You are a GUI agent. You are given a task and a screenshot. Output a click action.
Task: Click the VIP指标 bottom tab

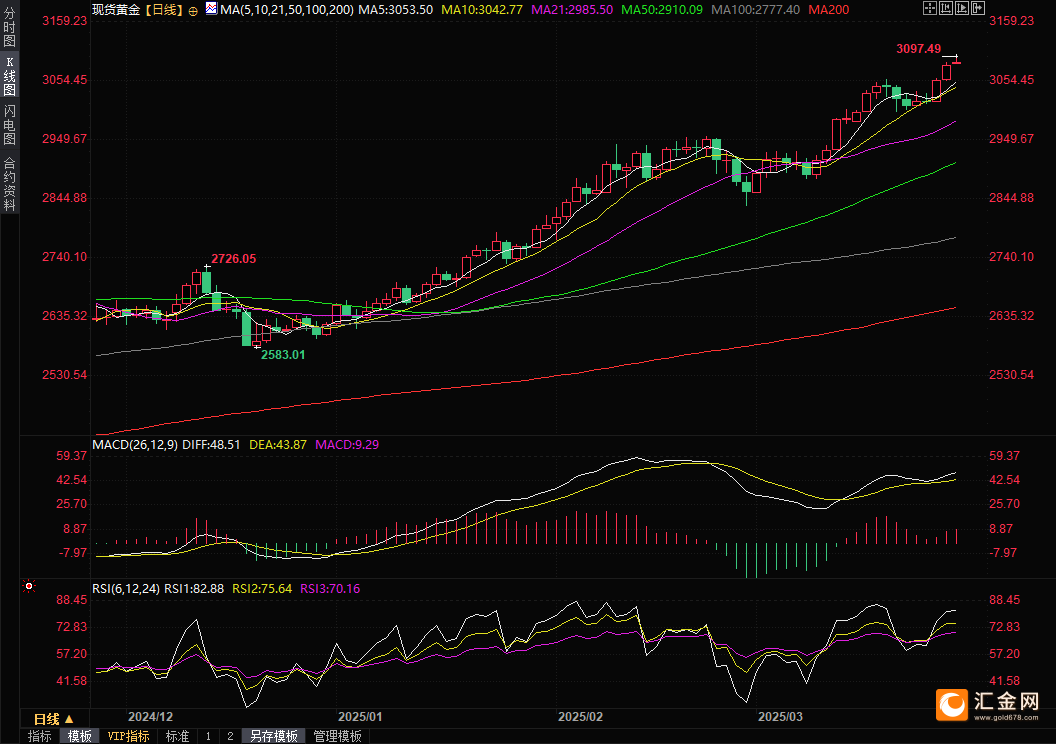[128, 736]
